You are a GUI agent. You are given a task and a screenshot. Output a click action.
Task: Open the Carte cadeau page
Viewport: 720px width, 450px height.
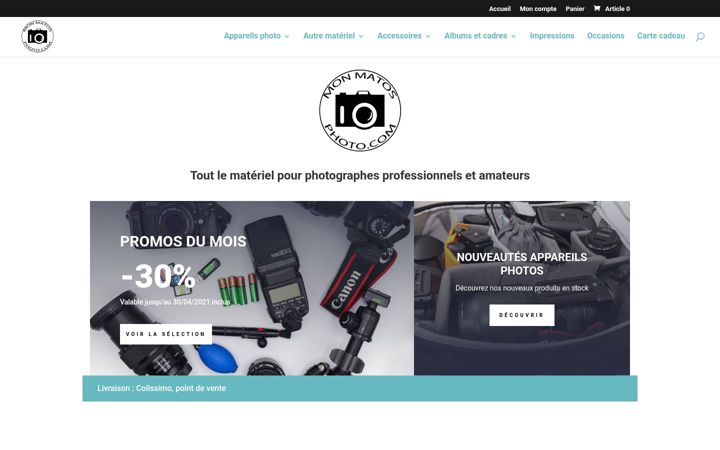(660, 36)
